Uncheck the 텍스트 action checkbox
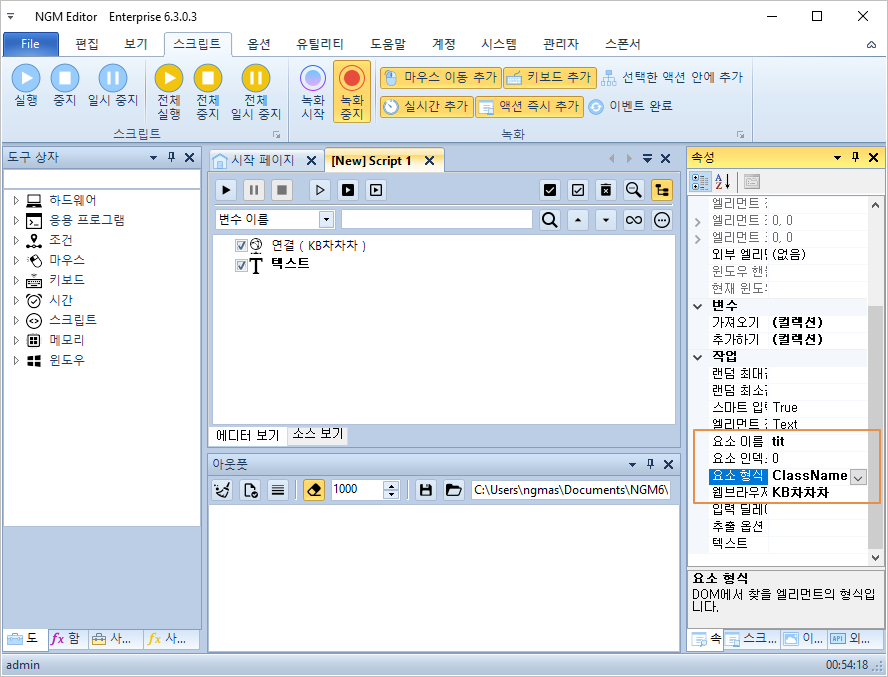888x677 pixels. coord(241,265)
